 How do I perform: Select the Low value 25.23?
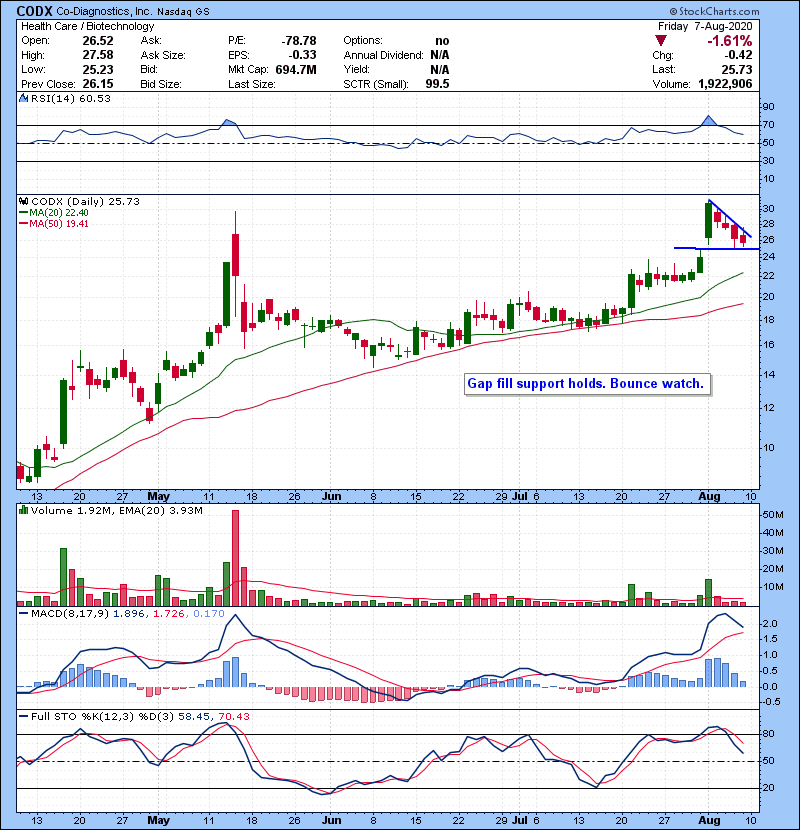click(98, 69)
